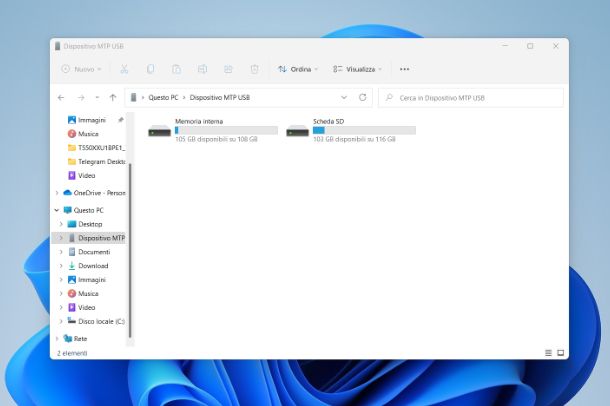Open the Visualizza view dropdown
Screen dimensions: 610x406
(x=357, y=69)
